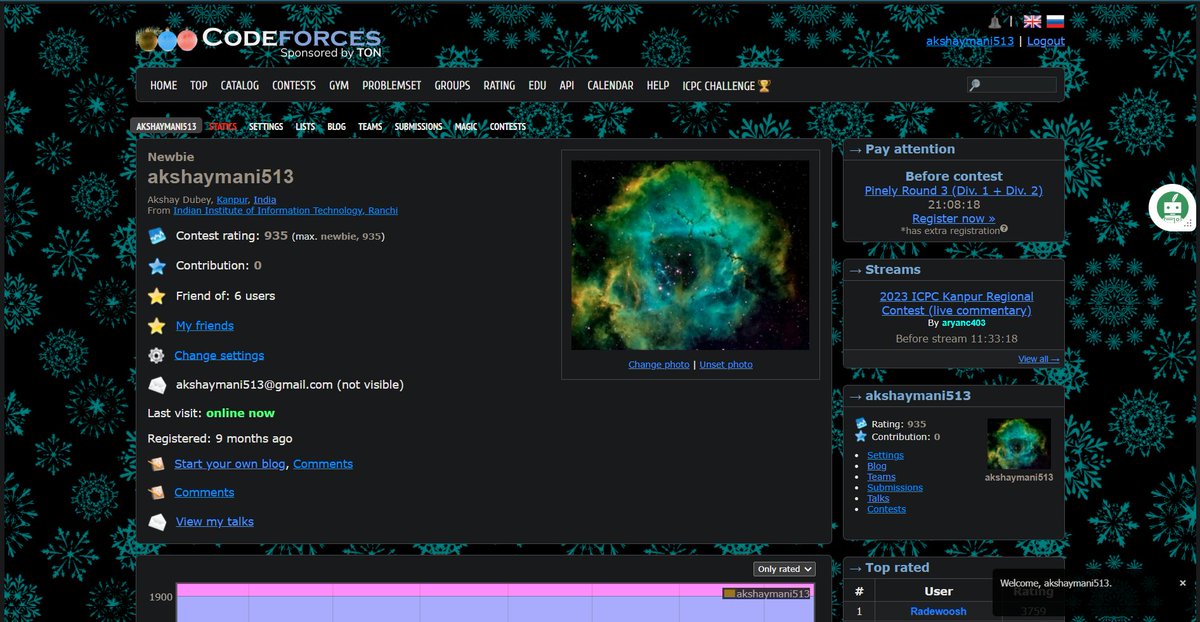Open 2023 ICPC Kanpur Regional stream link

click(x=956, y=303)
